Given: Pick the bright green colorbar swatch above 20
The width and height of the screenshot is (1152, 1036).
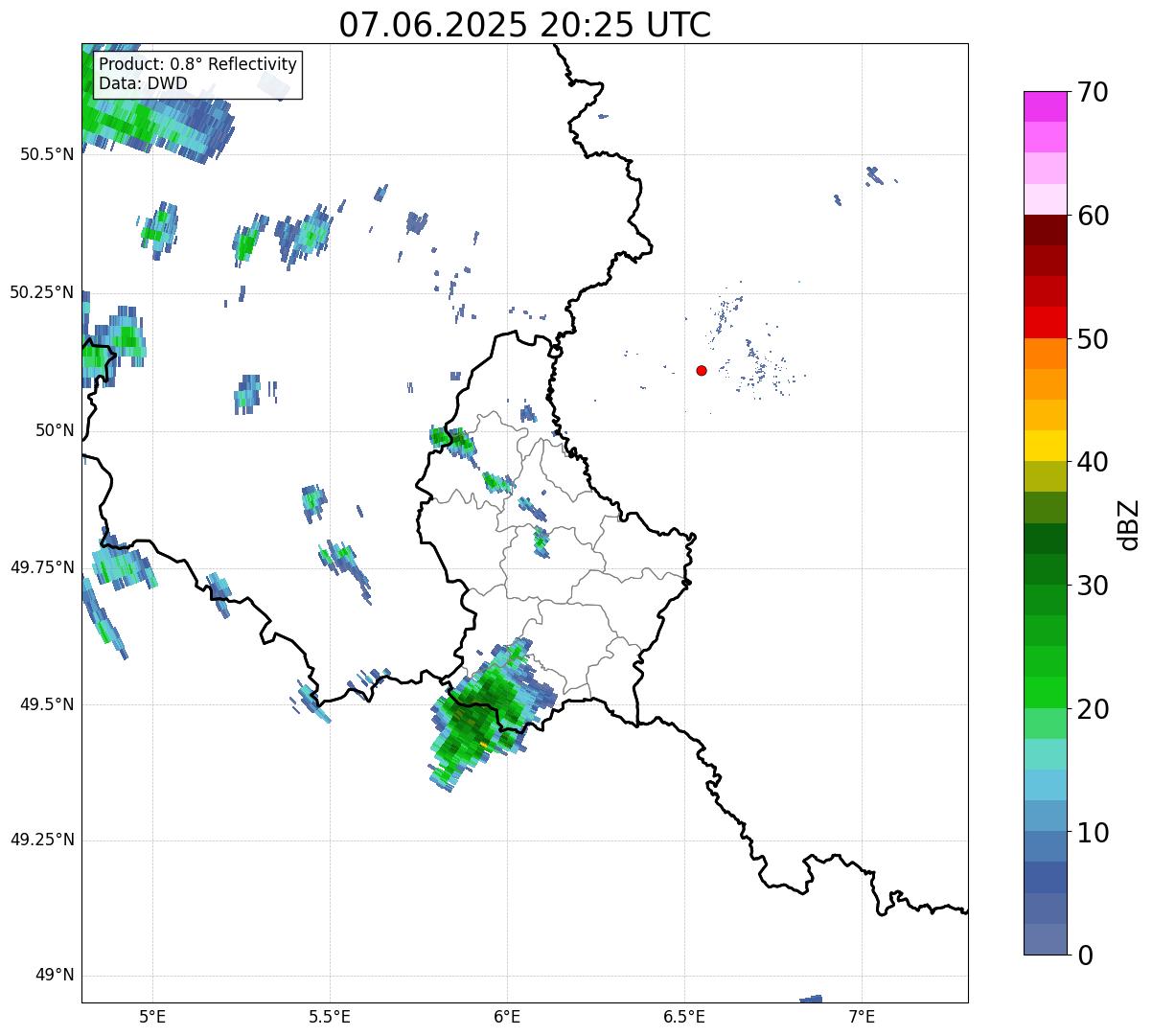Looking at the screenshot, I should (x=1045, y=693).
